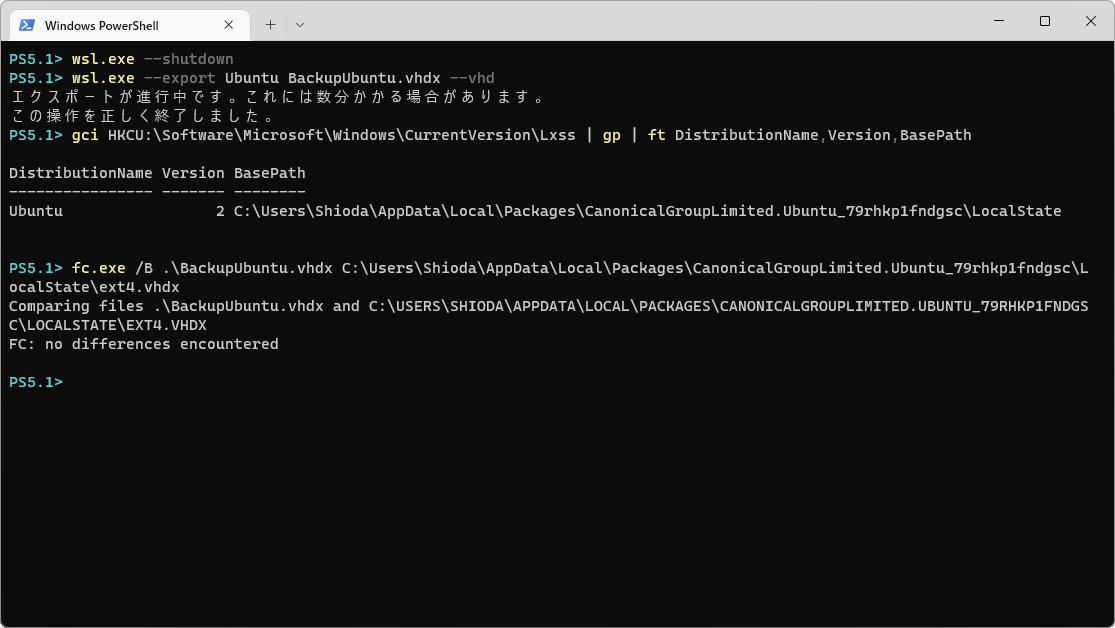1115x628 pixels.
Task: Close the terminal window
Action: point(1091,21)
